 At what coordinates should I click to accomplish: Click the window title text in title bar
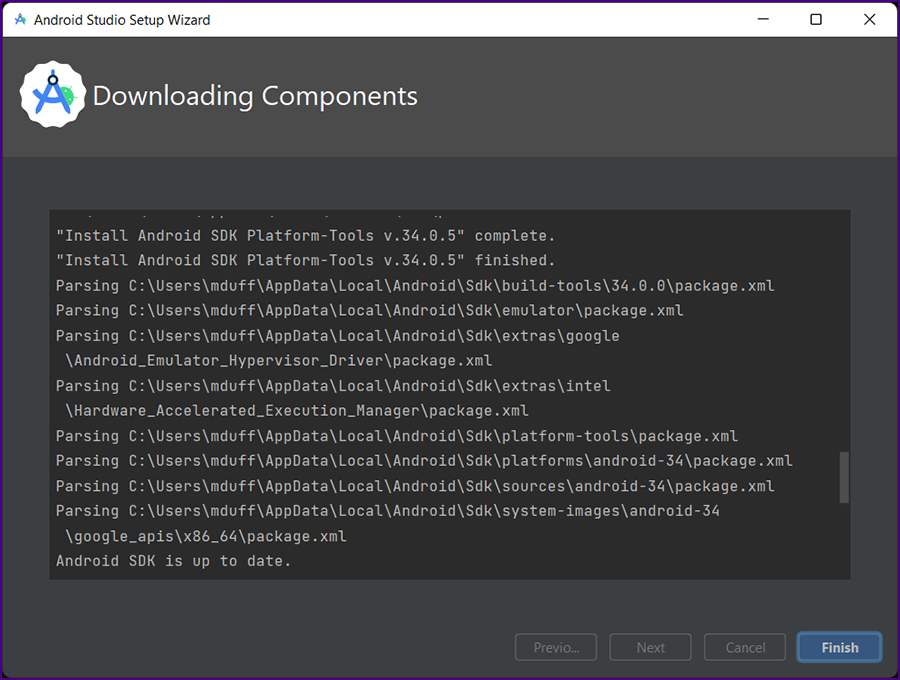click(122, 19)
